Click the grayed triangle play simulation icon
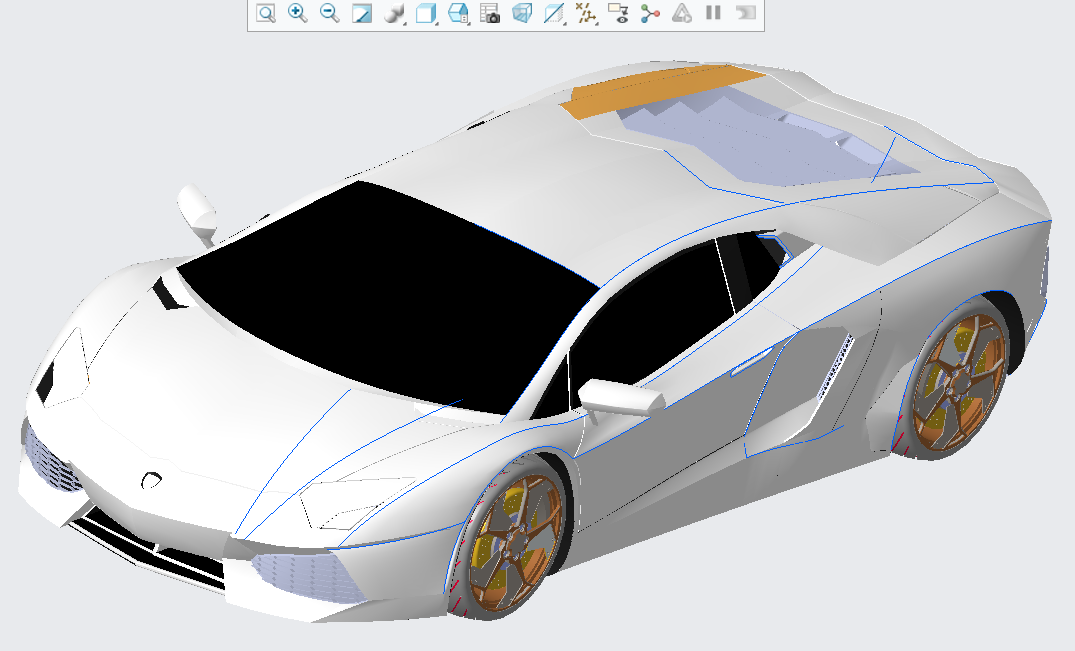Viewport: 1075px width, 651px height. click(681, 13)
